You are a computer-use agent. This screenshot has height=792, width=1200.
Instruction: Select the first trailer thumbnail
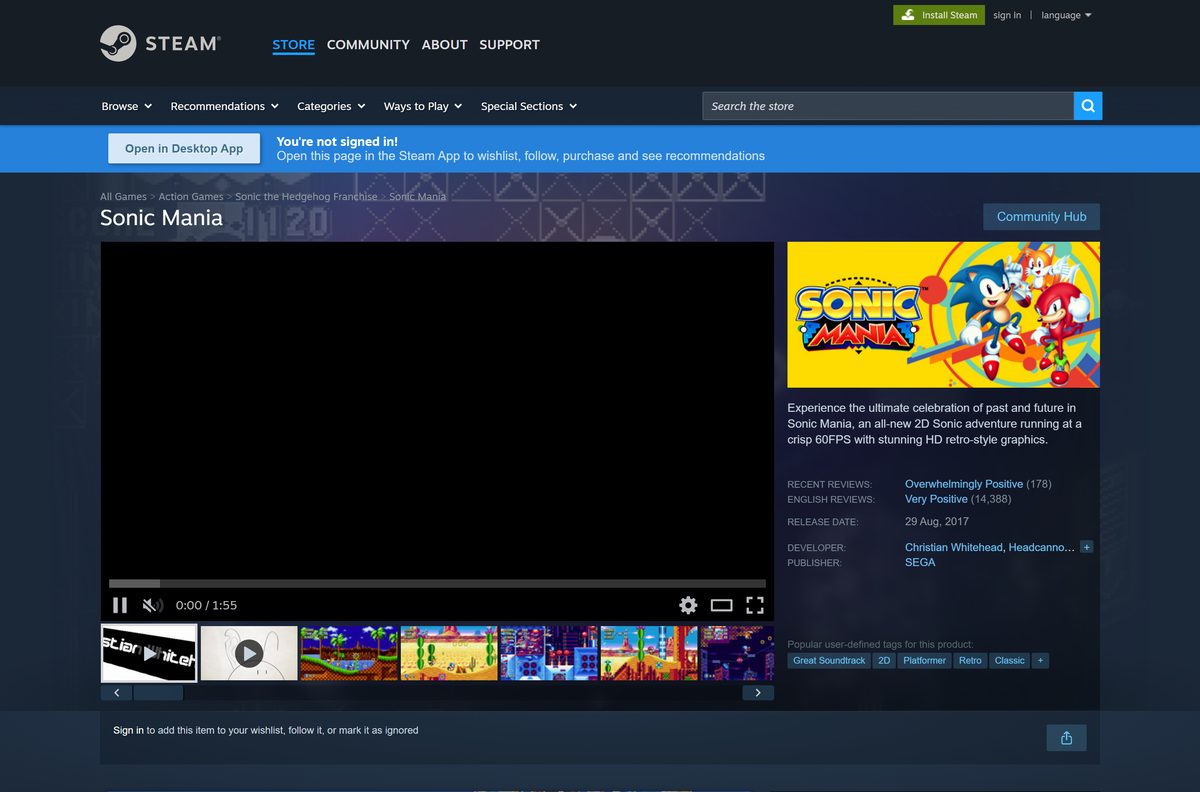pos(149,654)
